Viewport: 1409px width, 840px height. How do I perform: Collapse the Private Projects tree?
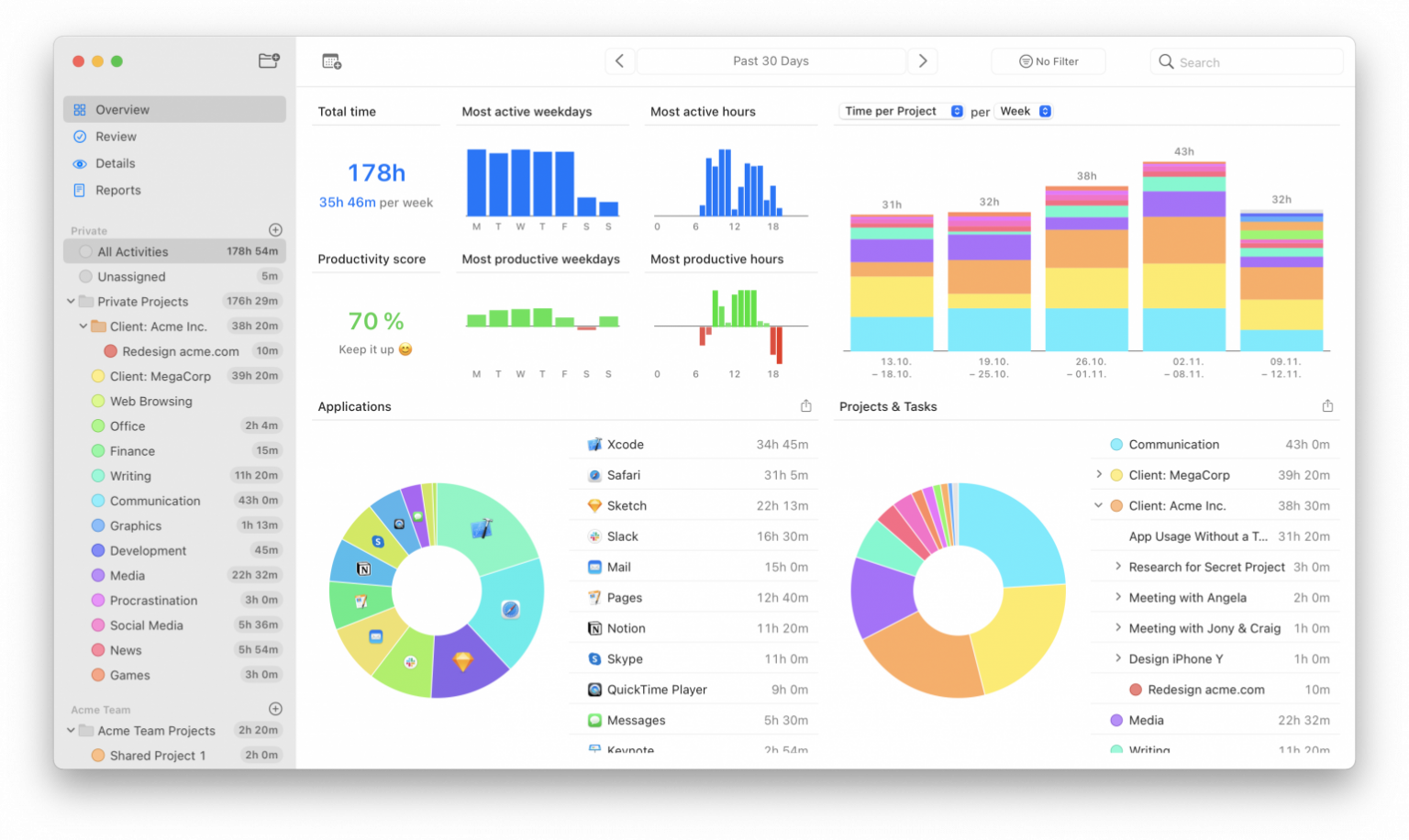71,301
